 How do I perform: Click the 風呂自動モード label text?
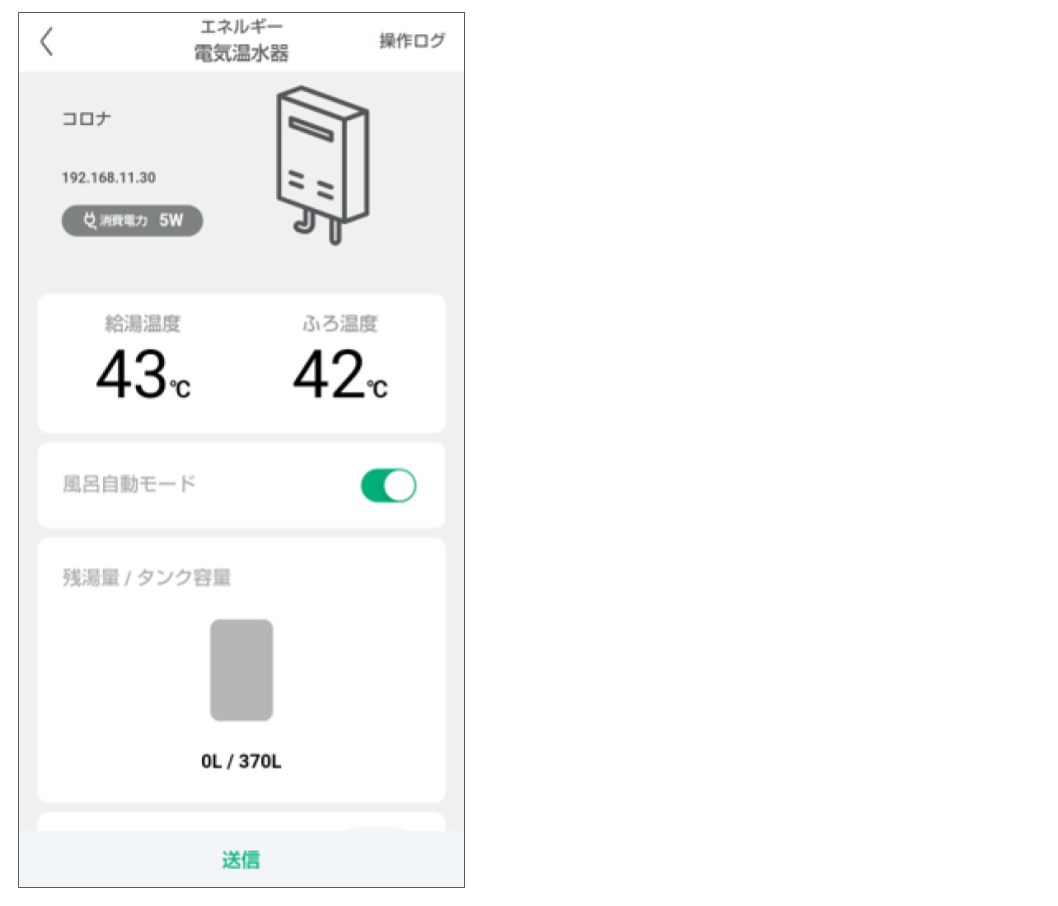(129, 484)
